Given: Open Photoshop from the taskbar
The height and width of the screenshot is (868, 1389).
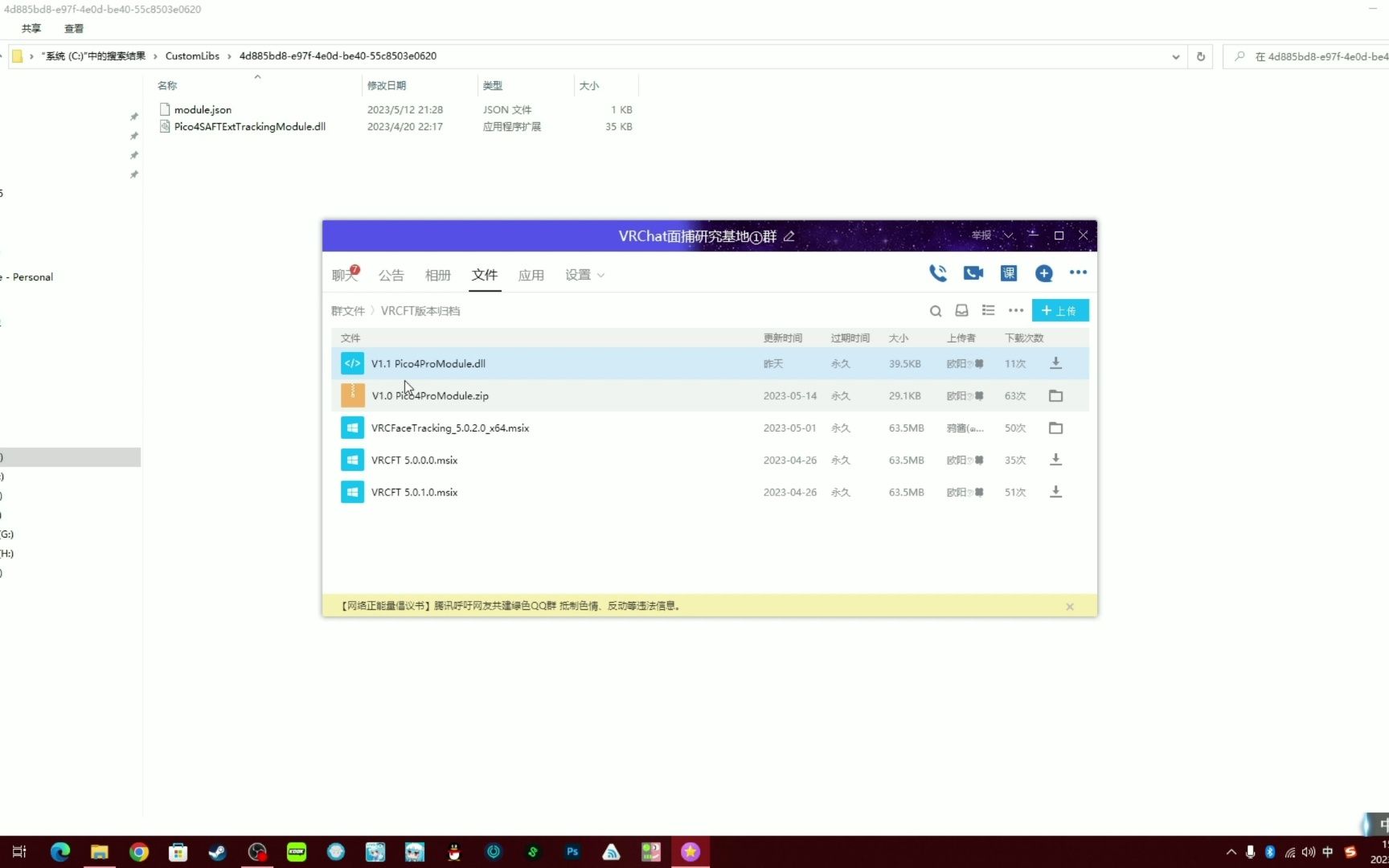Looking at the screenshot, I should coord(572,852).
